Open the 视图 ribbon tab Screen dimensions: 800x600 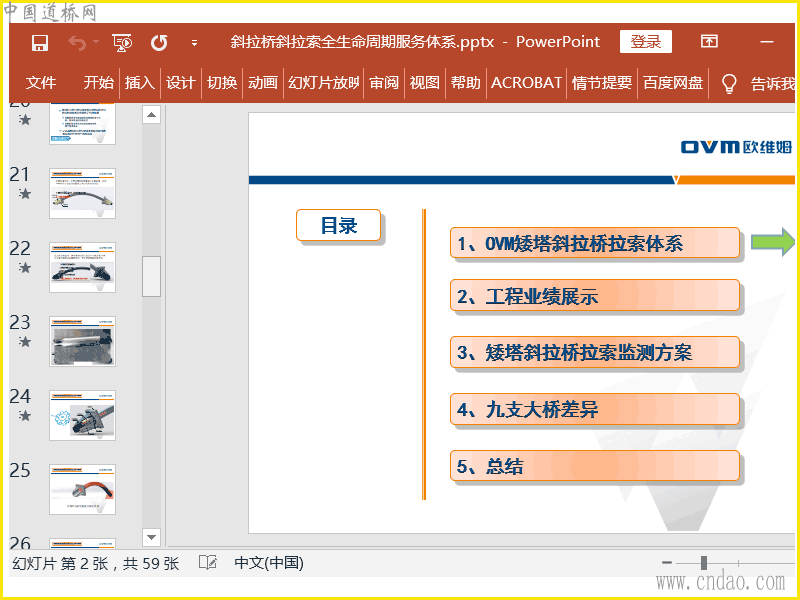tap(424, 82)
